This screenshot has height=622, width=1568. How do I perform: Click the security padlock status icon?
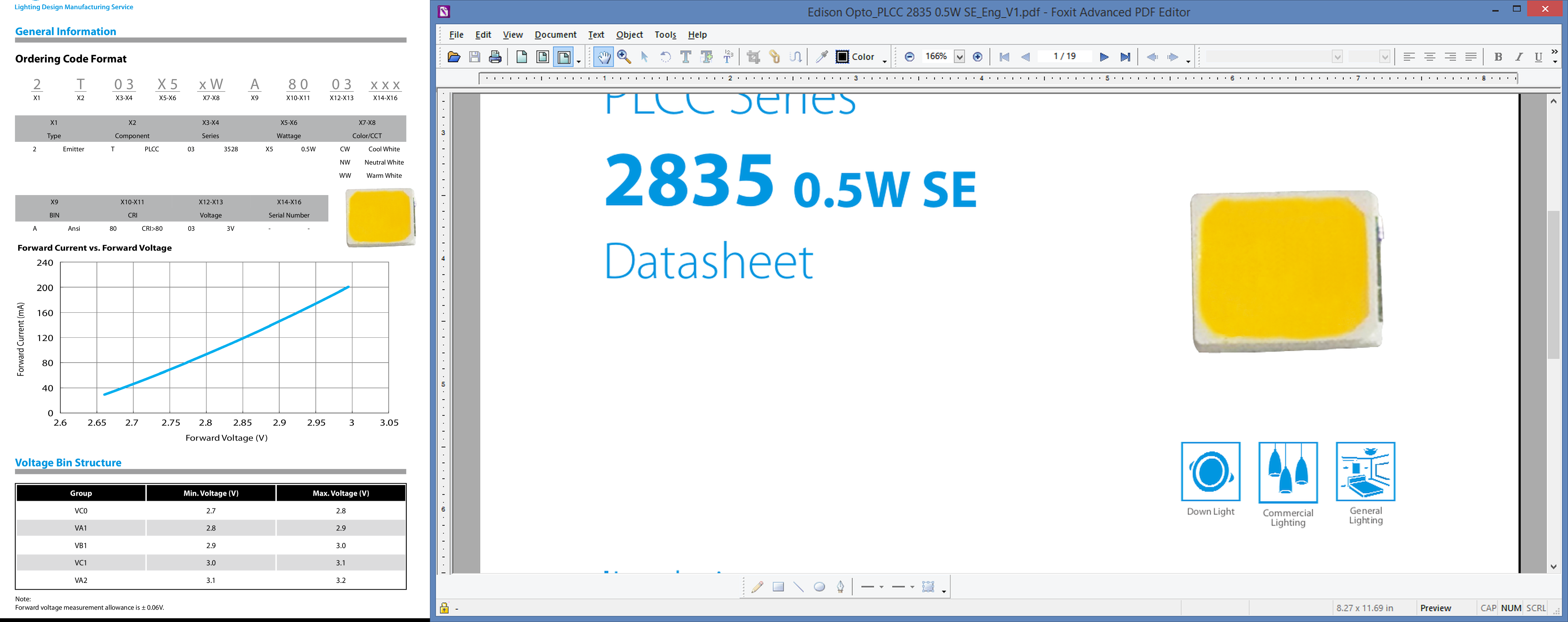pos(444,607)
